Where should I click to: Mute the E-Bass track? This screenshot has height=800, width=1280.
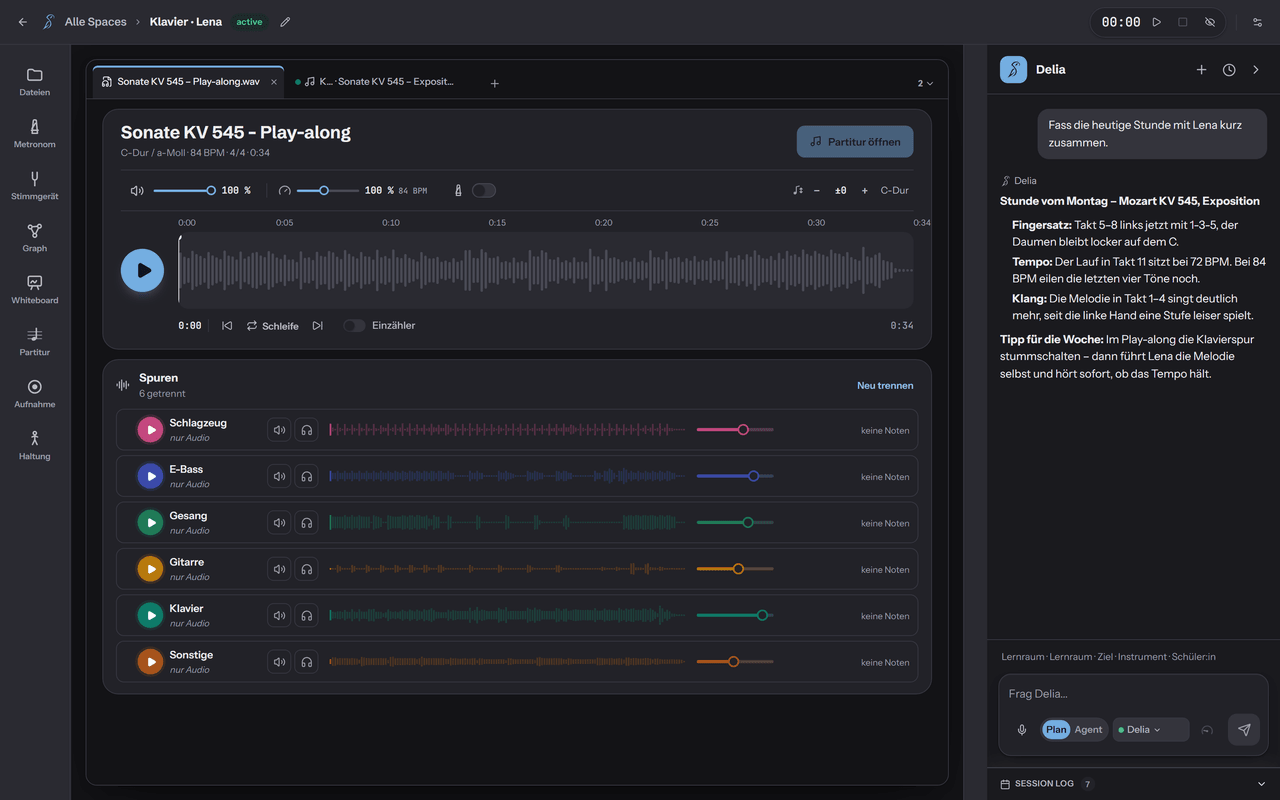coord(279,477)
